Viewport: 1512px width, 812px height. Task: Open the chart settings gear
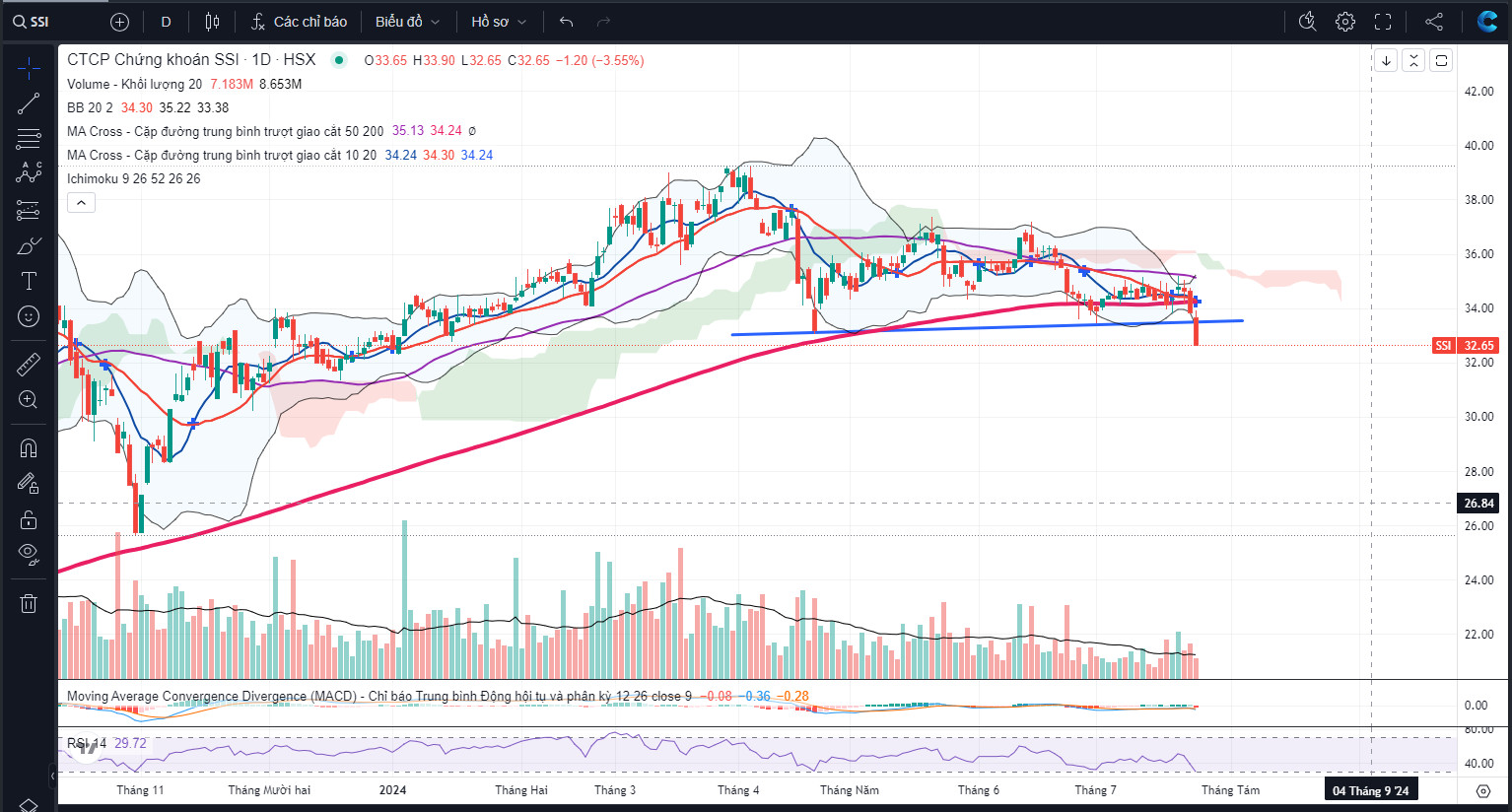tap(1345, 22)
